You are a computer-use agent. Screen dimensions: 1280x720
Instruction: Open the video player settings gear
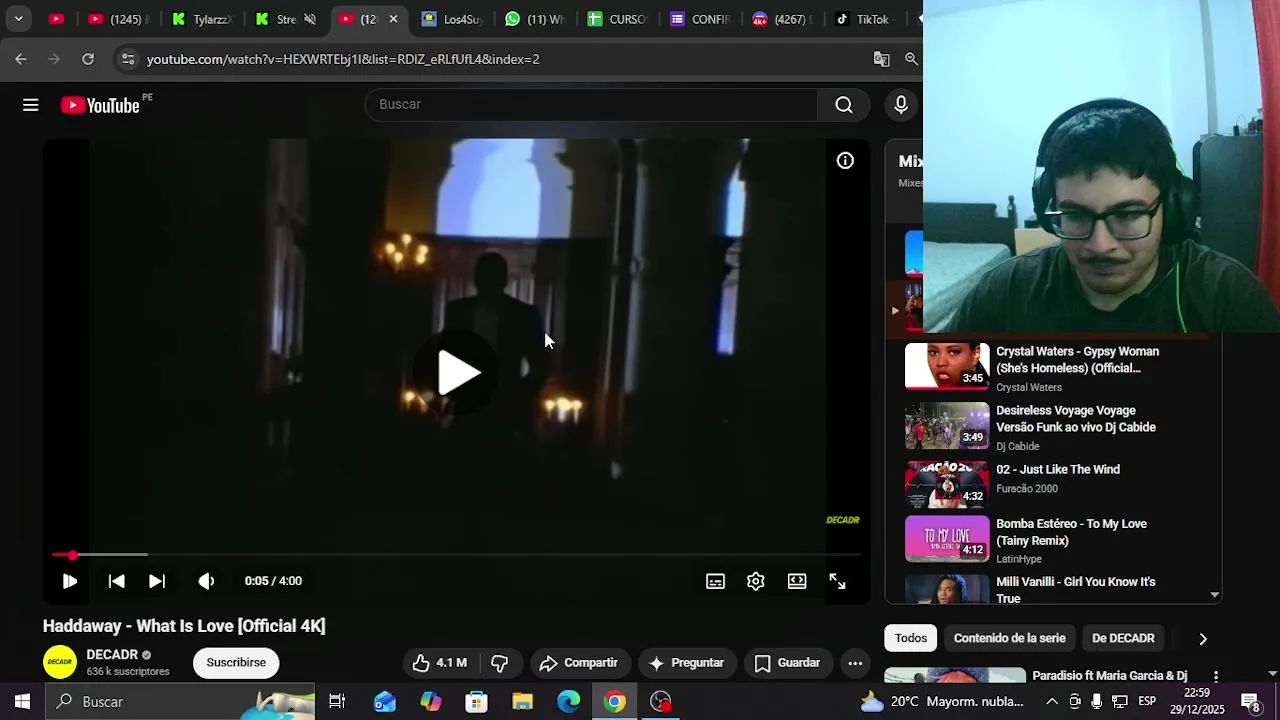[x=756, y=581]
